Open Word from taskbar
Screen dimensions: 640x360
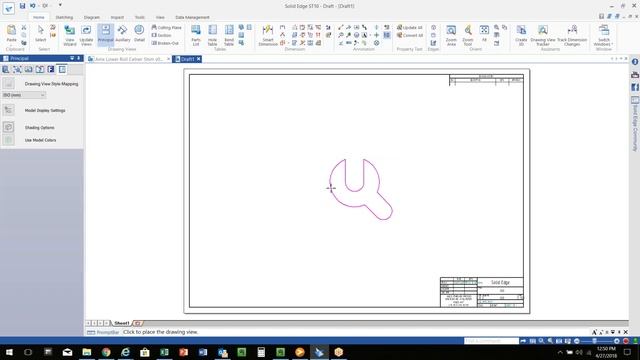click(203, 352)
